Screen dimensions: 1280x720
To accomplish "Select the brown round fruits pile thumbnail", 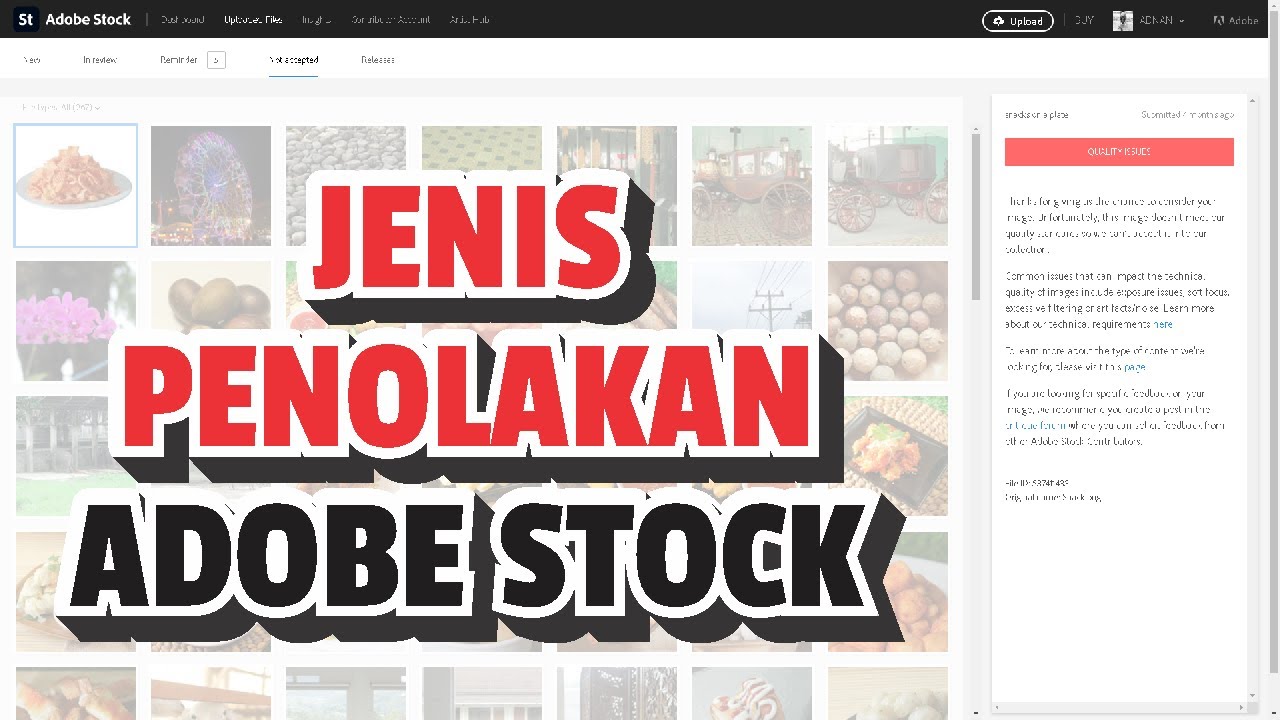I will tap(888, 321).
